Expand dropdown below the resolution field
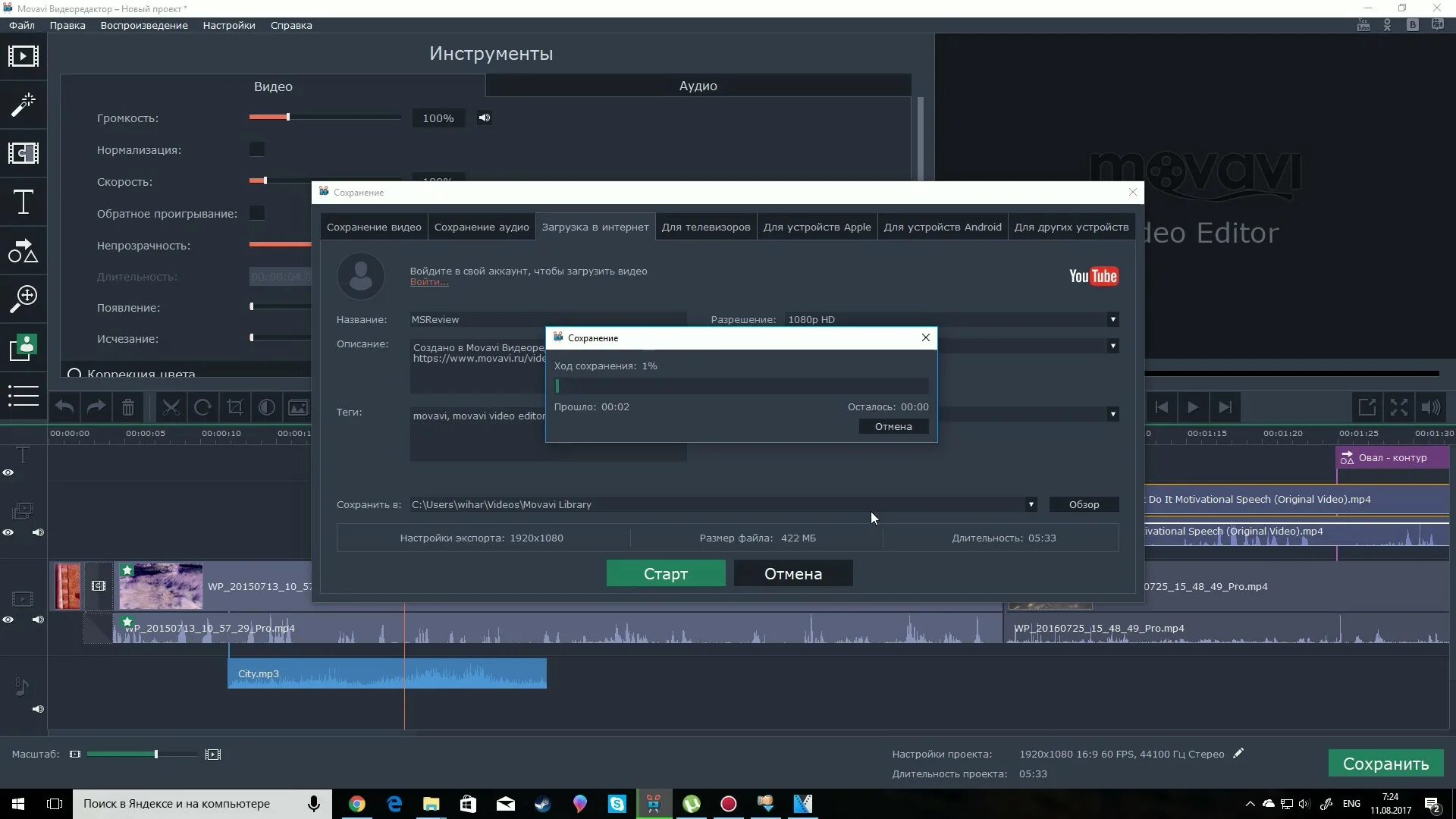1456x819 pixels. click(1112, 346)
